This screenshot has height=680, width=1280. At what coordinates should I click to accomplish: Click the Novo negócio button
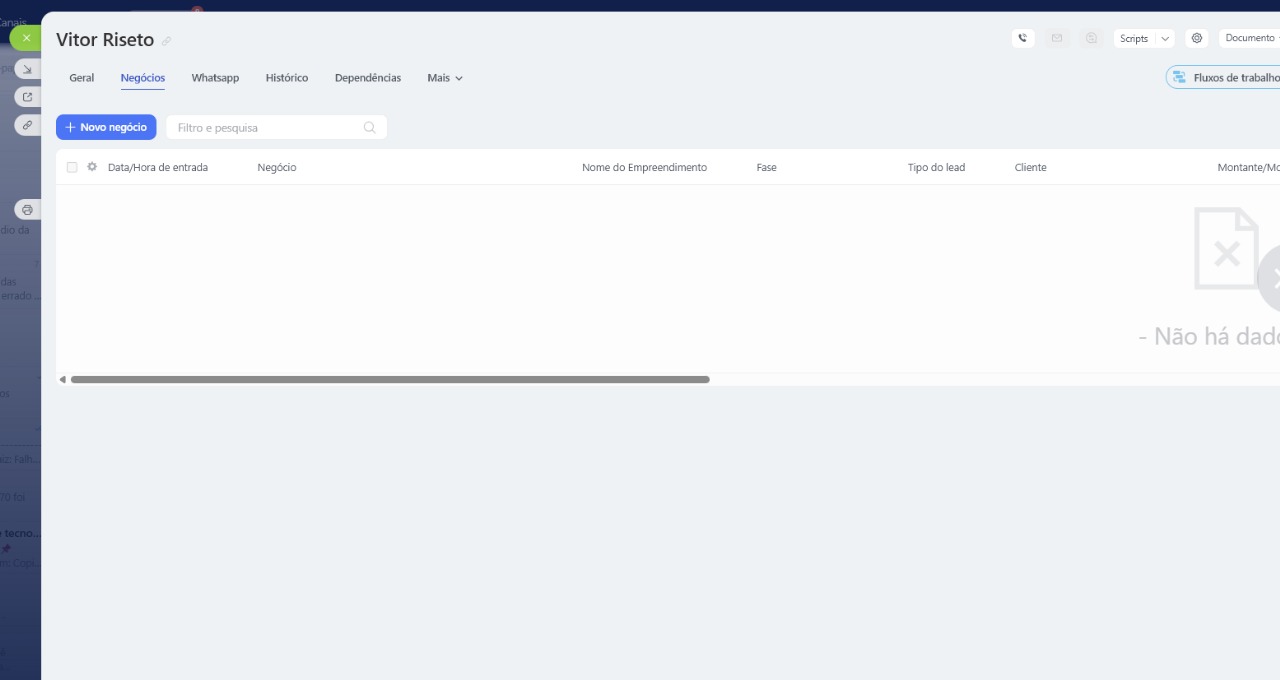click(106, 127)
